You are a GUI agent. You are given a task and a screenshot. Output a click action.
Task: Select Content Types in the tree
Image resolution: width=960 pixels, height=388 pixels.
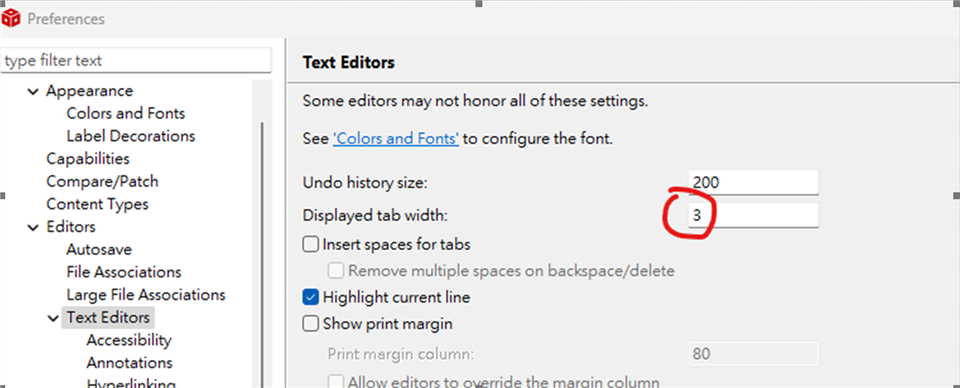pos(97,204)
